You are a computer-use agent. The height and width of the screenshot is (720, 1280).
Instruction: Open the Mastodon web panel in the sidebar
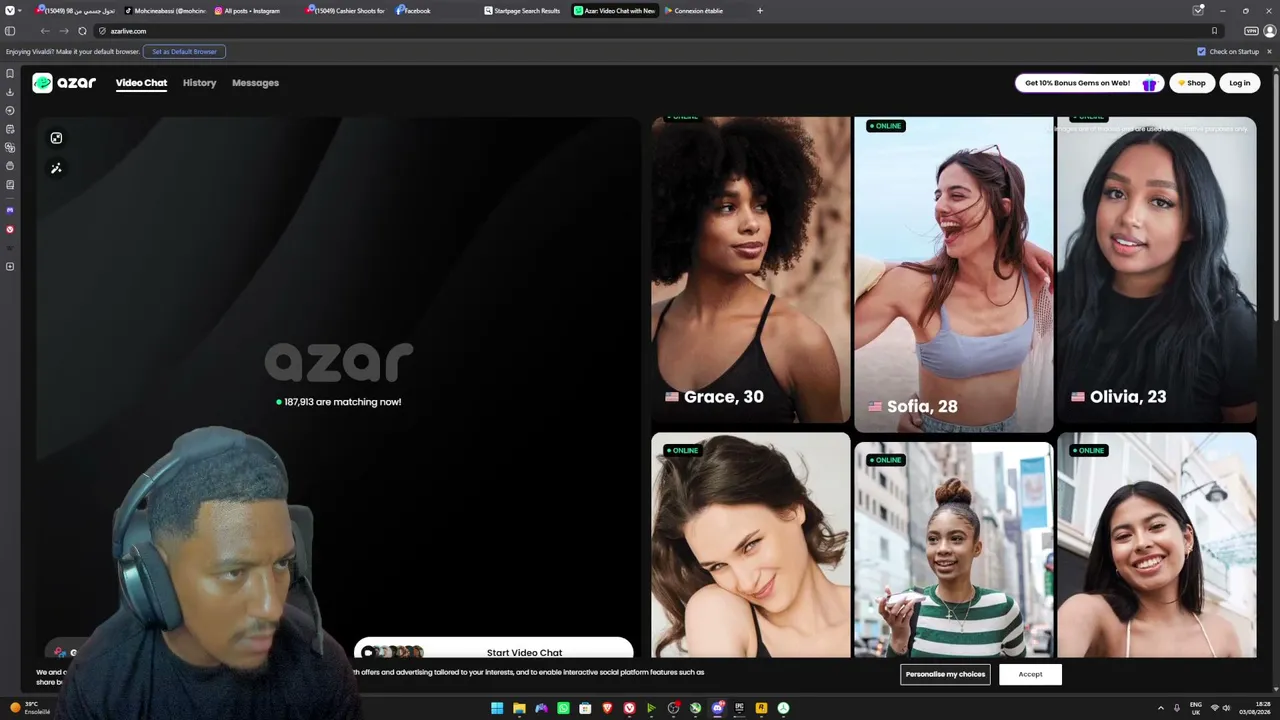(10, 210)
